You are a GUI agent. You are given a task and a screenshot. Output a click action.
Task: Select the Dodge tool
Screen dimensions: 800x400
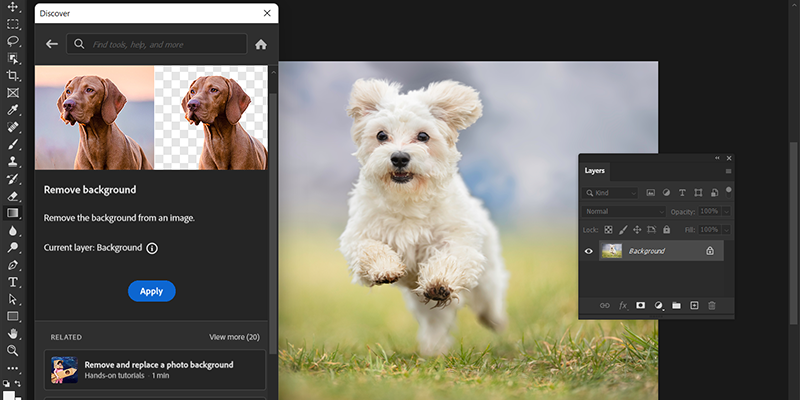(x=13, y=247)
